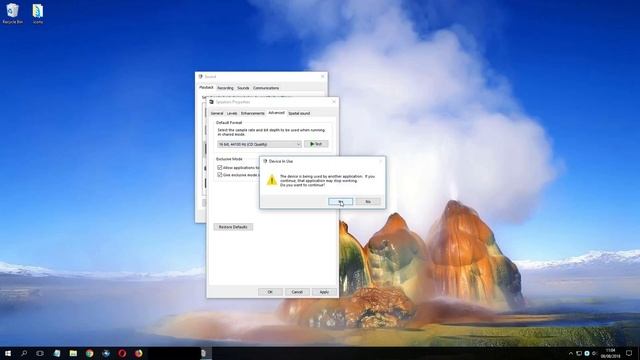Launch Firefox from the taskbar
Screen dimensions: 640x360
click(x=139, y=353)
